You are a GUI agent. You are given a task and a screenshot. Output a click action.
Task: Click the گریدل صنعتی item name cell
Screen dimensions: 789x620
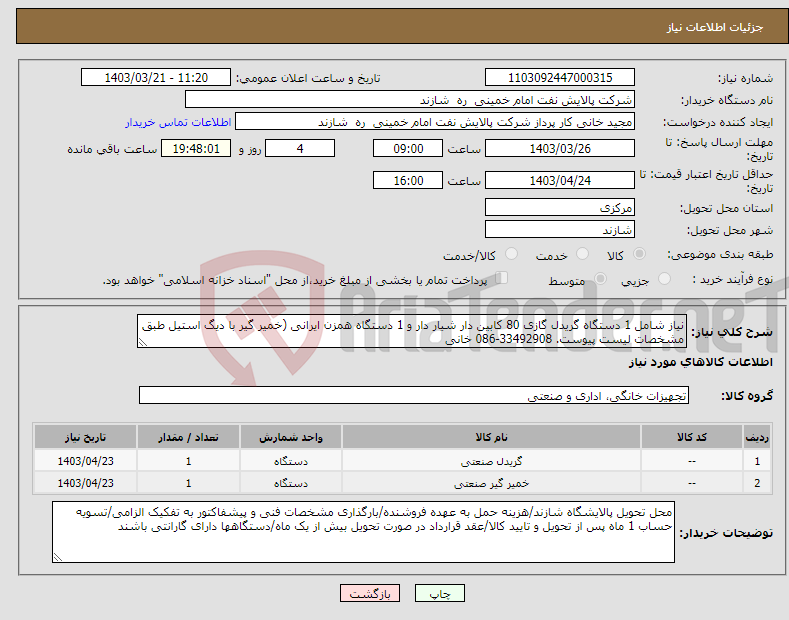(491, 461)
